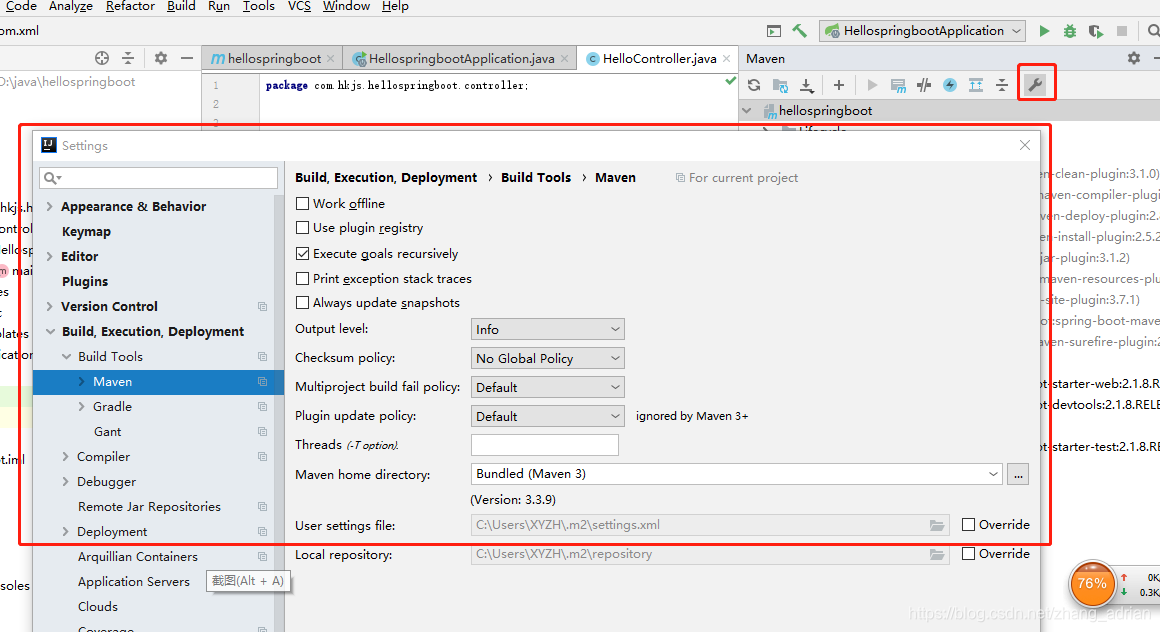Expand Appearance & Behavior in settings tree
Image resolution: width=1160 pixels, height=632 pixels.
(x=50, y=206)
